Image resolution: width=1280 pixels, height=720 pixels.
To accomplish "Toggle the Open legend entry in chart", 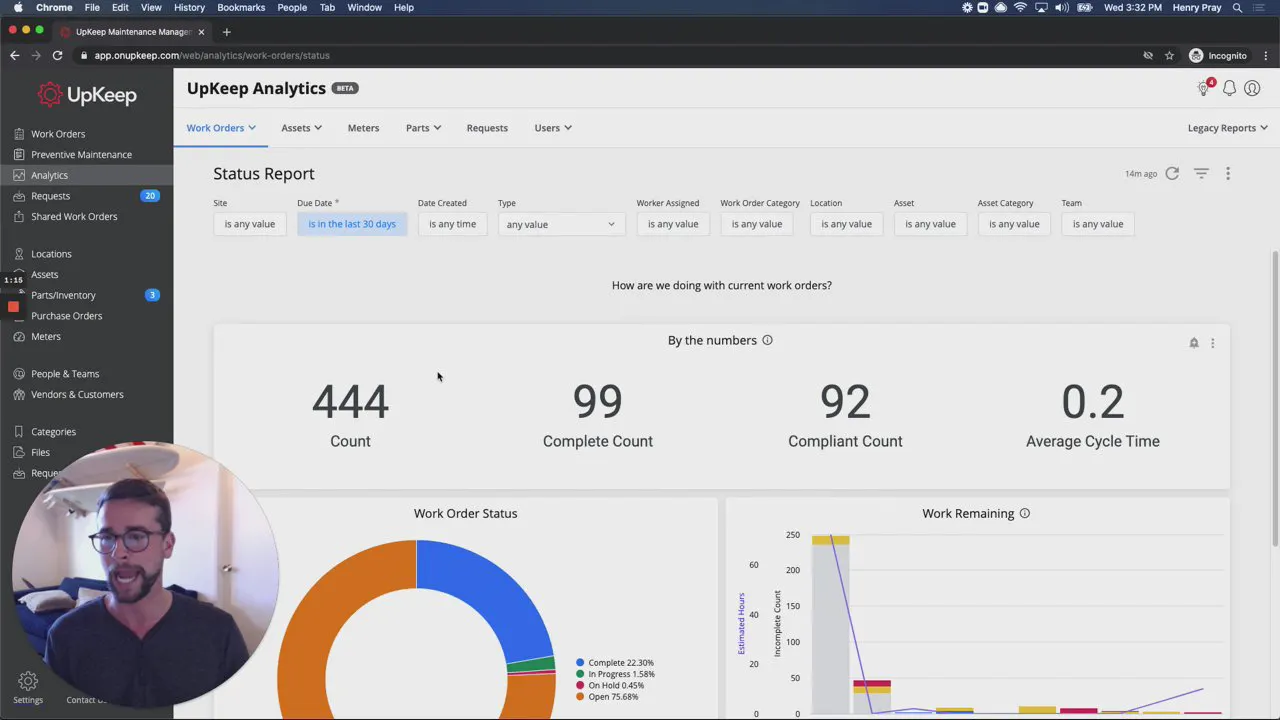I will click(x=613, y=697).
